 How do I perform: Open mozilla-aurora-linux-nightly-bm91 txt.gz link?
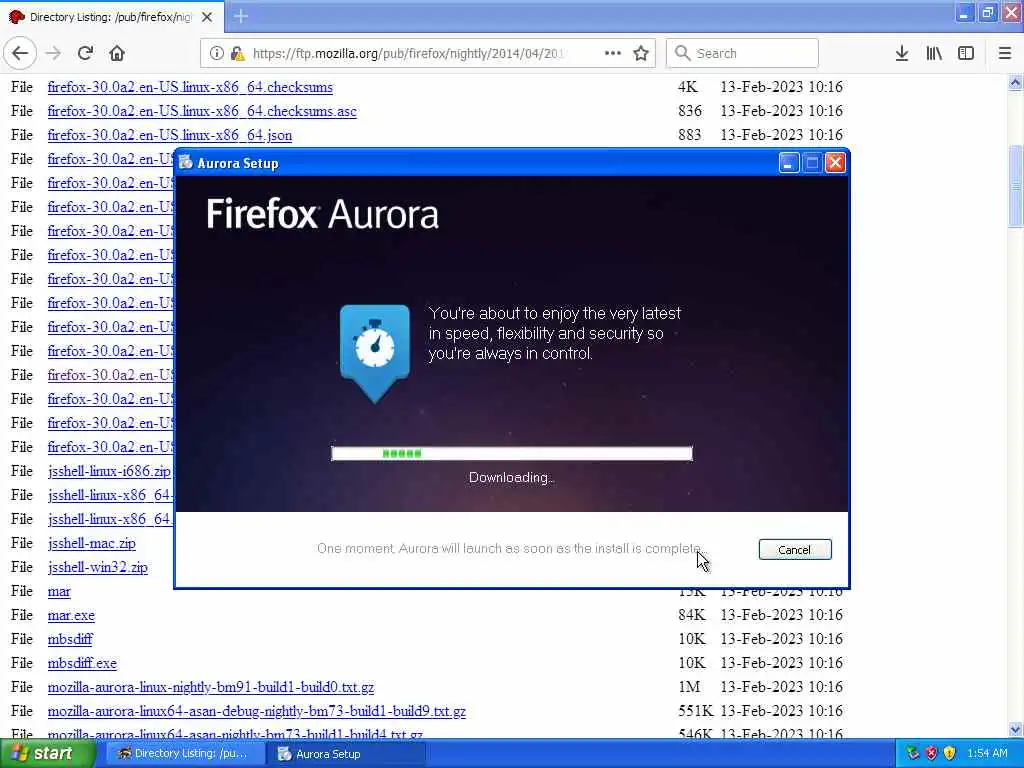(211, 687)
